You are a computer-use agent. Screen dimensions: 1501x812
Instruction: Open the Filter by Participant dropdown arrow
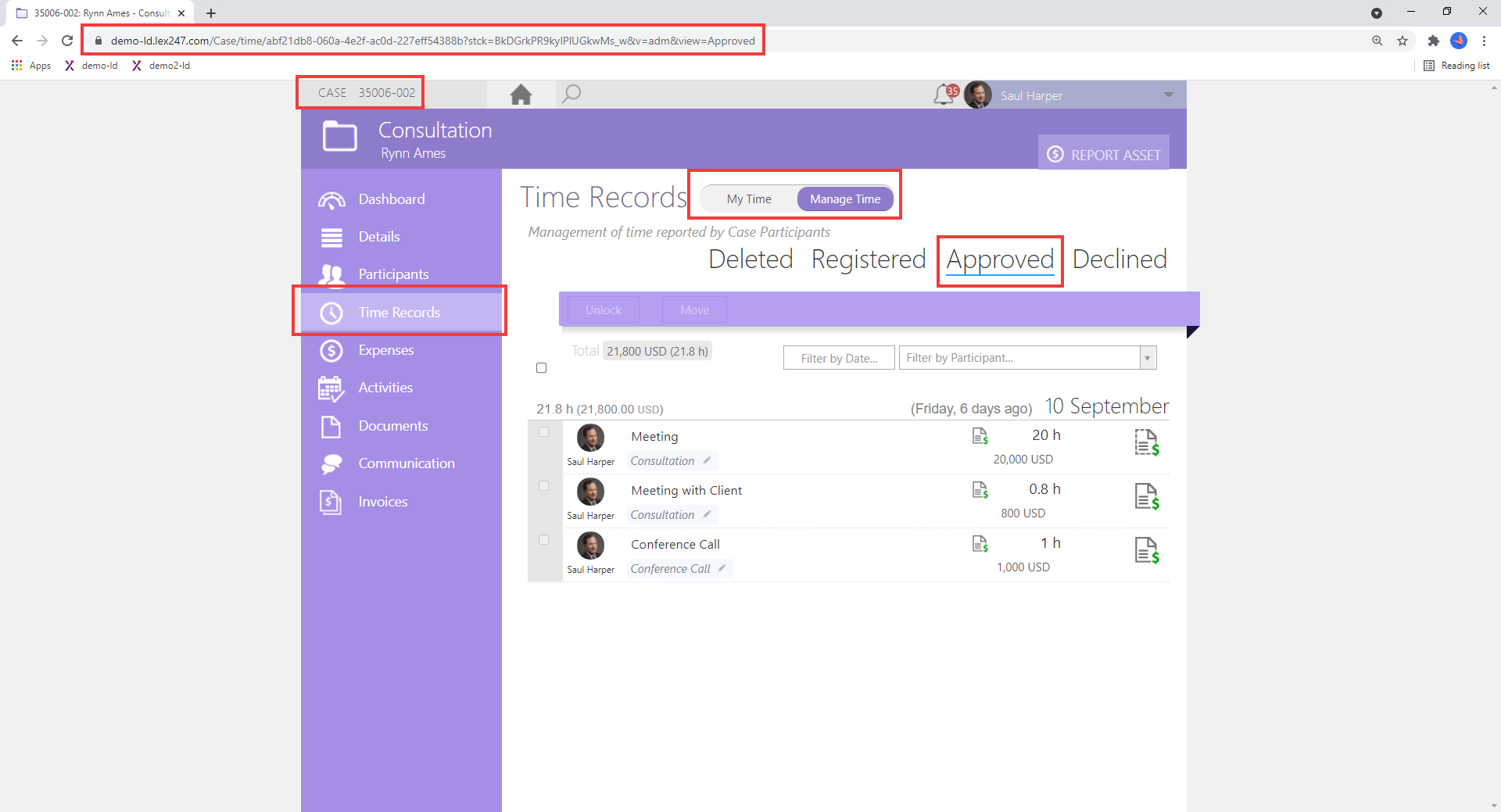(1148, 358)
